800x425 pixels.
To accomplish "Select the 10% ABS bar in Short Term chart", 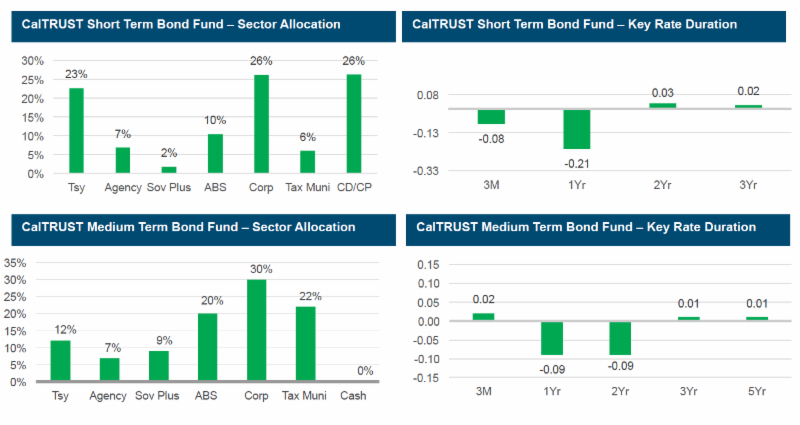I will 215,154.
